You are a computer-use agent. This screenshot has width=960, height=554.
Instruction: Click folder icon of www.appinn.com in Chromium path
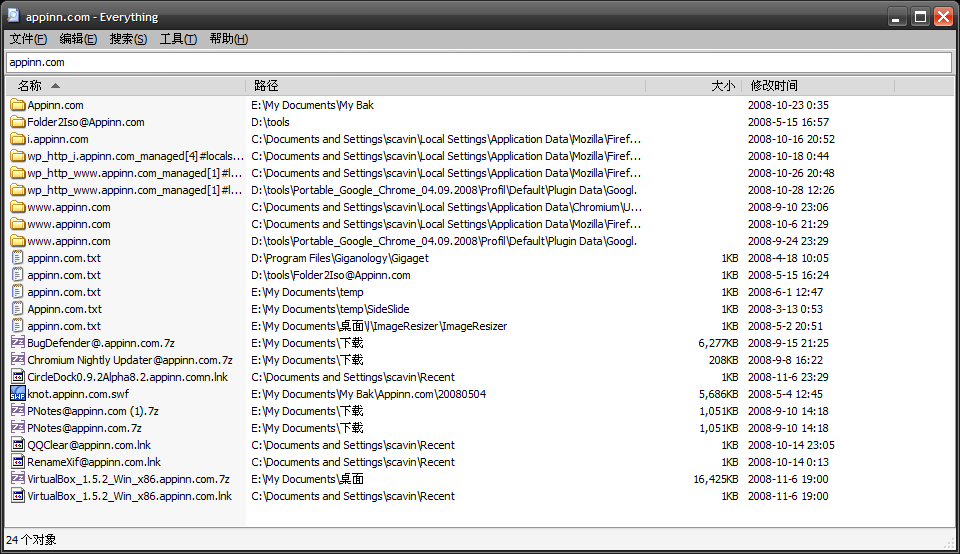18,207
